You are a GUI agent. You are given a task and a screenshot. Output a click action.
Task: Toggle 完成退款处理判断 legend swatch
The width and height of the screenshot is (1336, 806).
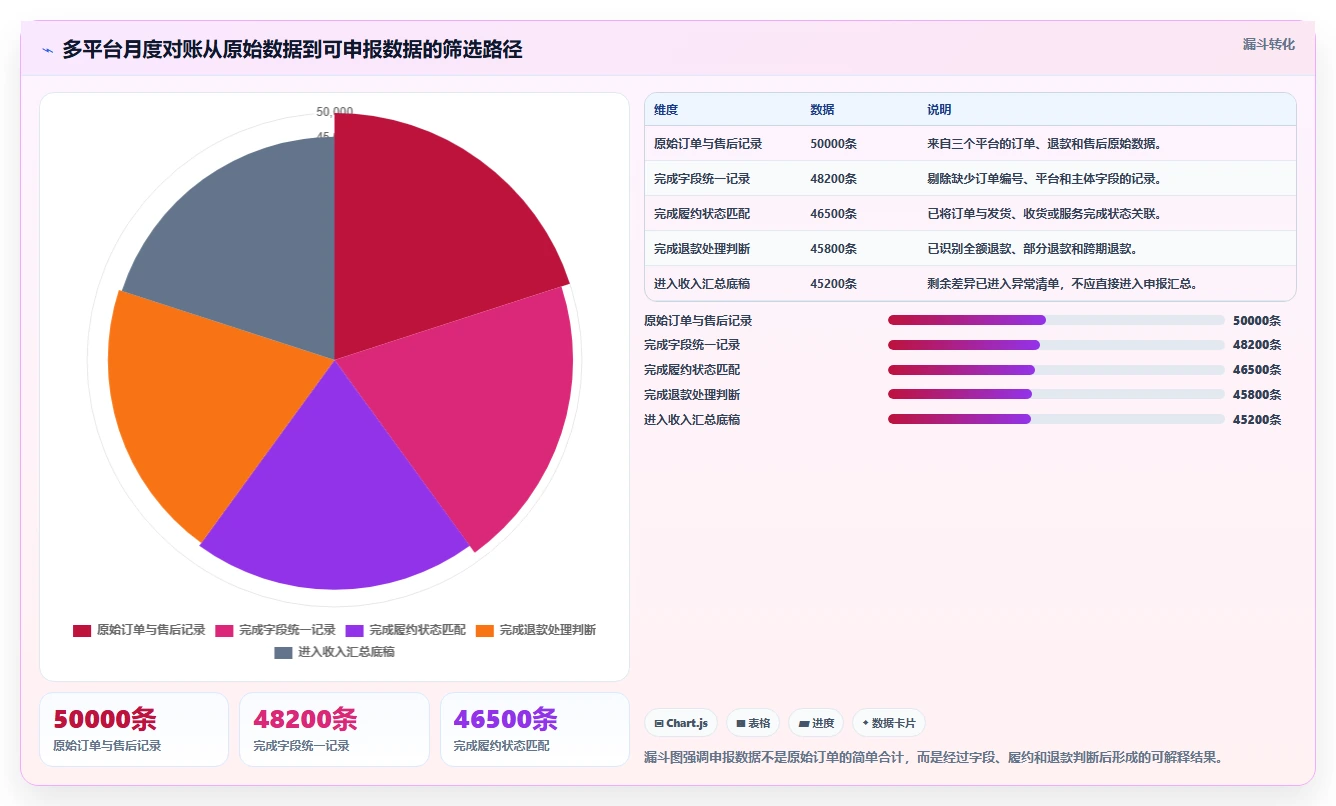tap(484, 630)
